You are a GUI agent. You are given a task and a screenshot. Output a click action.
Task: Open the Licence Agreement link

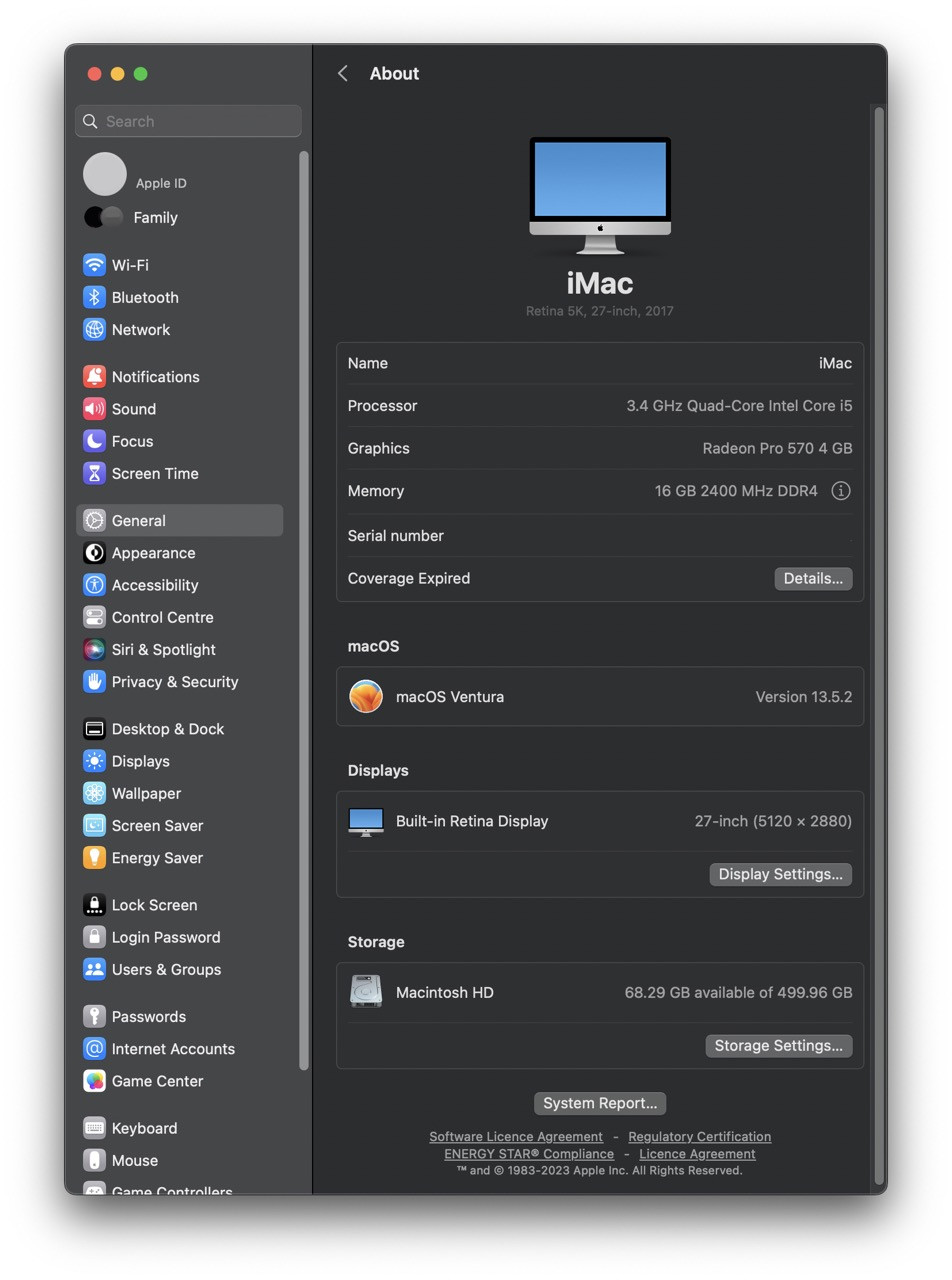697,1153
